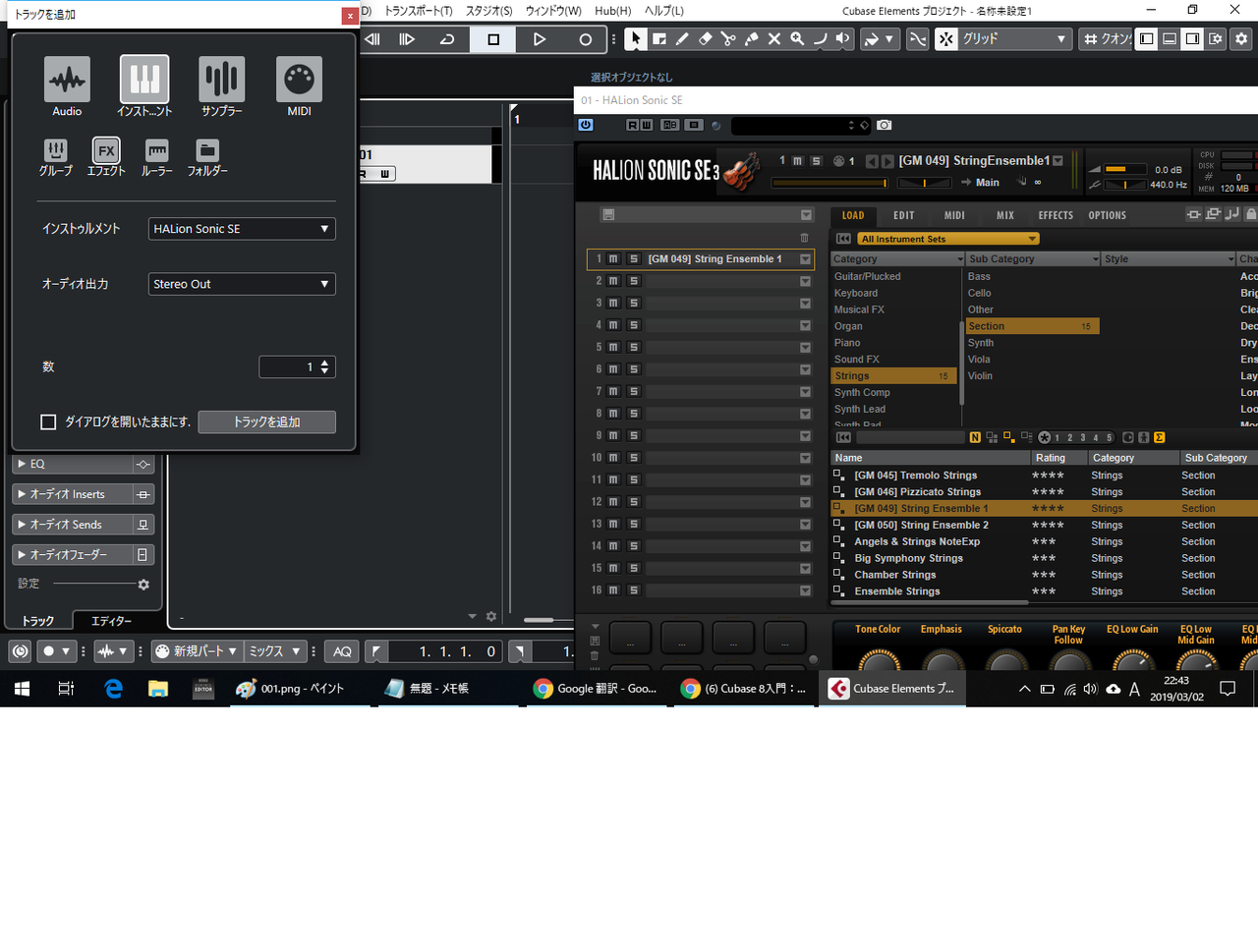Select the Strings category filter
The height and width of the screenshot is (952, 1258).
click(x=893, y=376)
